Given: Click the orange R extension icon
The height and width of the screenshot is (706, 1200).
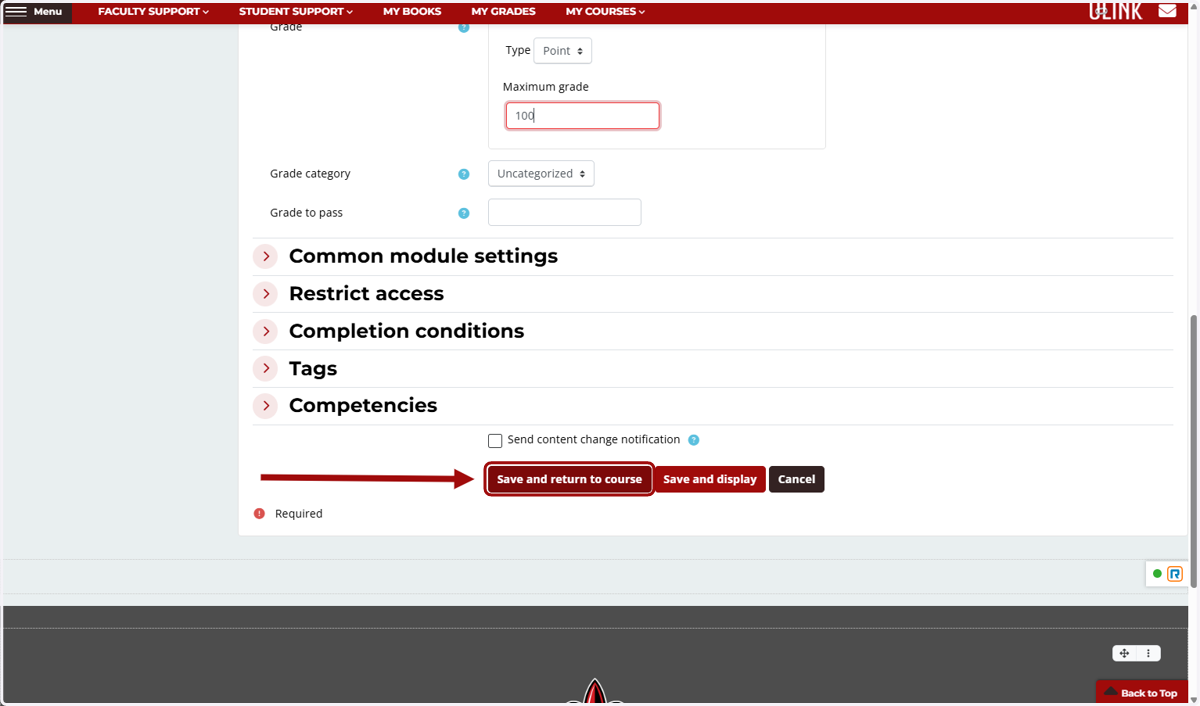Looking at the screenshot, I should pos(1175,574).
